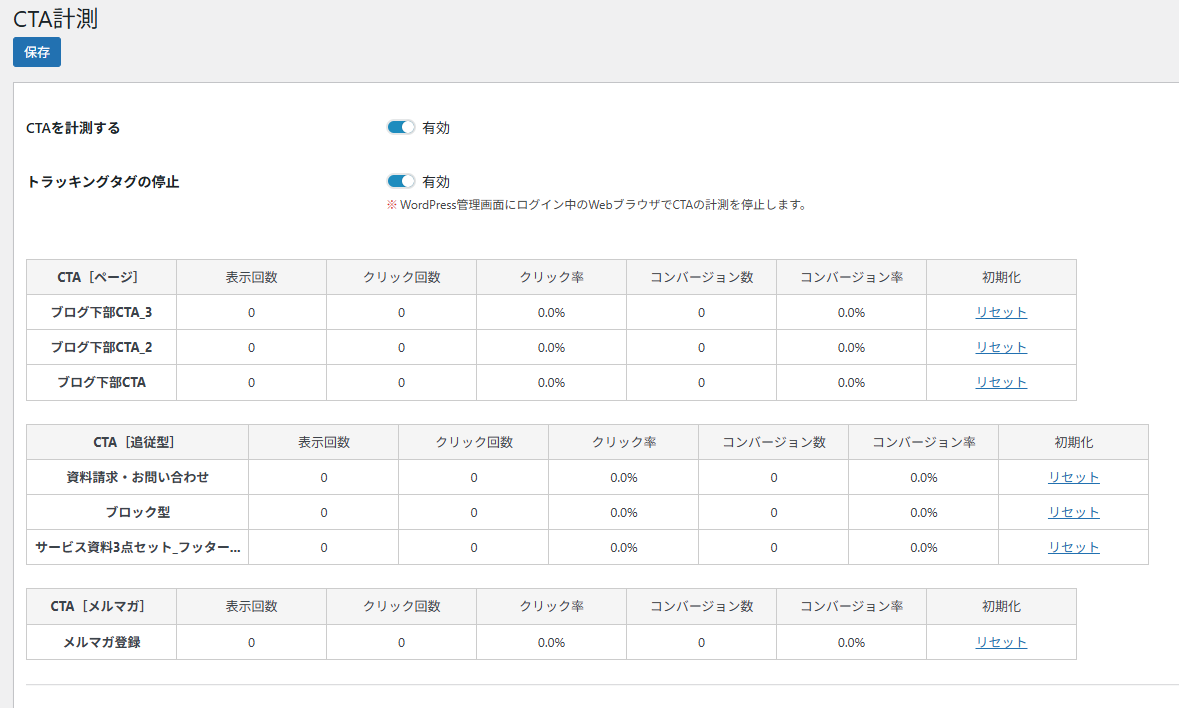Disable the CTAを計測する toggle

(x=400, y=127)
